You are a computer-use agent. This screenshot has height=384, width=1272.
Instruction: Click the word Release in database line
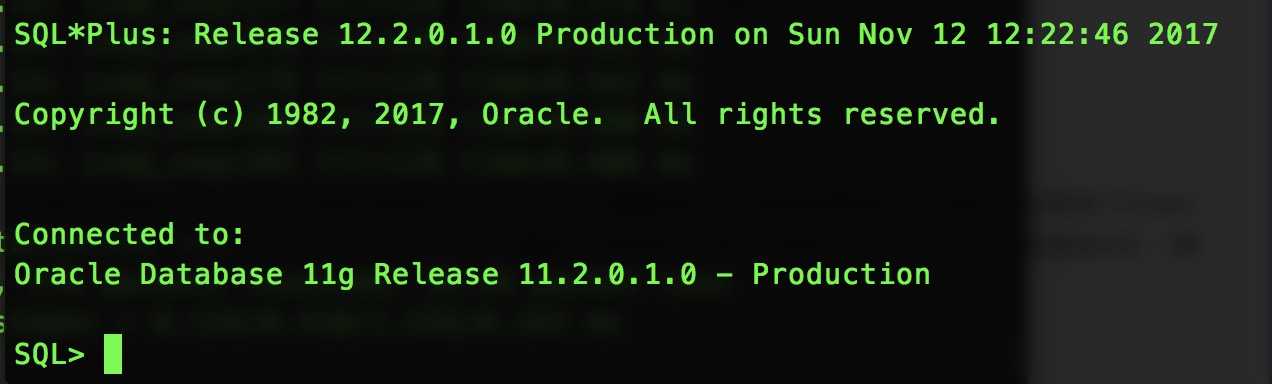point(437,273)
